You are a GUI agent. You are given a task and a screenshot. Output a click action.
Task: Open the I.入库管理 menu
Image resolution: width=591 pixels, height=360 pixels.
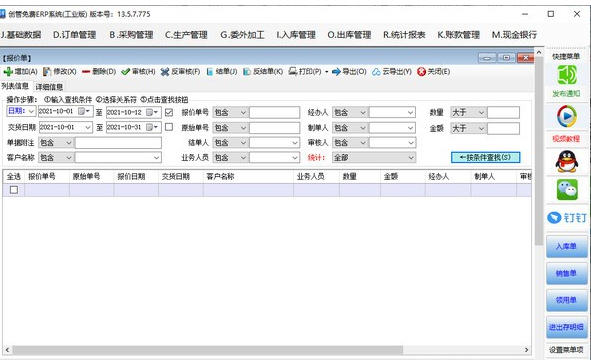[296, 35]
